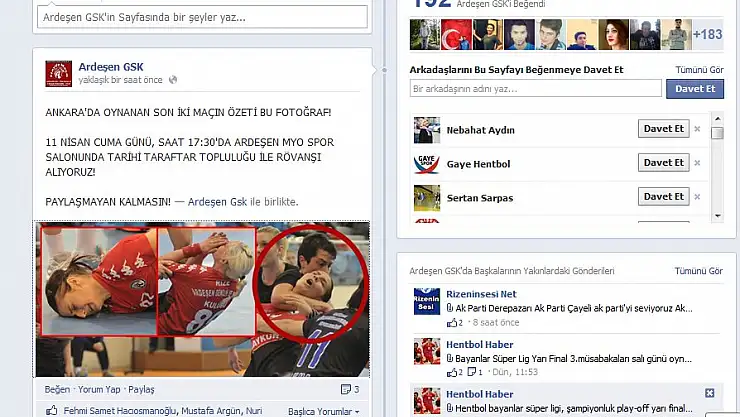Click the blue Davet Et button
This screenshot has height=417, width=740.
[x=695, y=89]
